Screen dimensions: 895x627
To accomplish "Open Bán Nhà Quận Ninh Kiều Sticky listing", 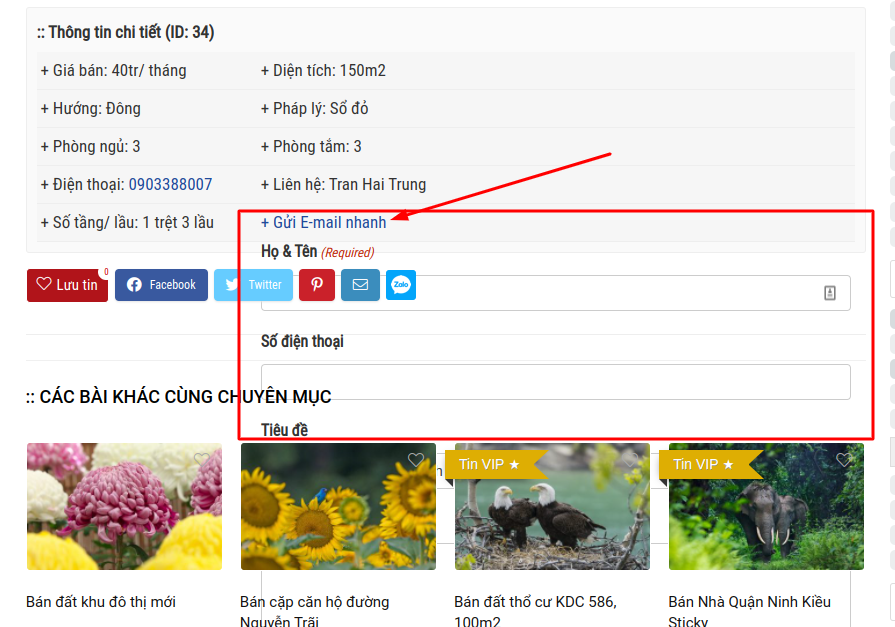I will [x=749, y=612].
